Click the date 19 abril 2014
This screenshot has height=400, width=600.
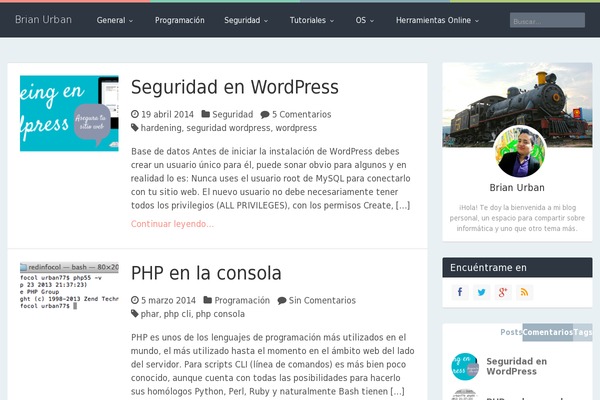coord(167,114)
